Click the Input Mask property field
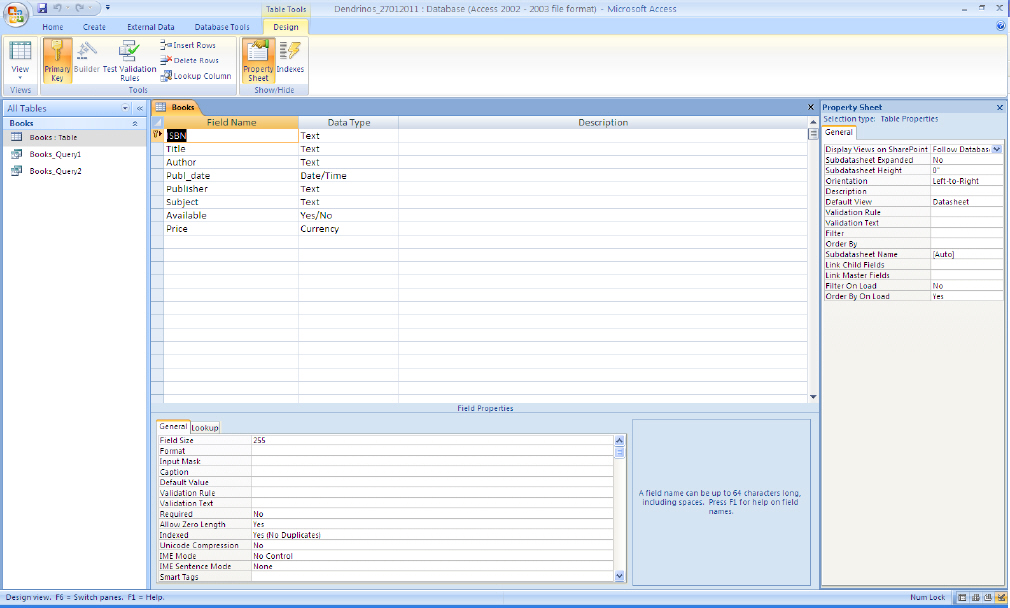 pos(432,461)
